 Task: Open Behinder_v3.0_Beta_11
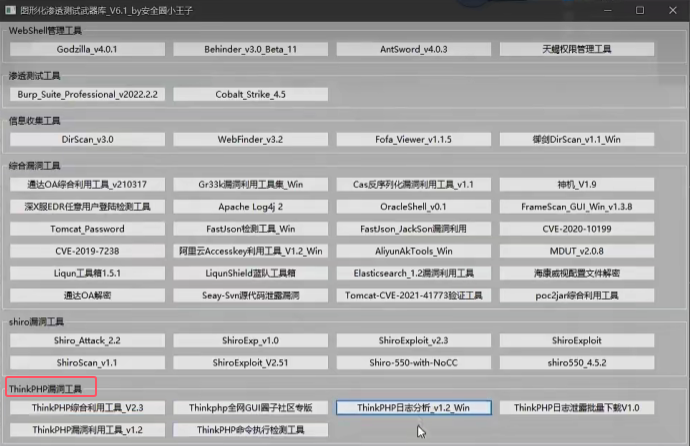pyautogui.click(x=250, y=49)
